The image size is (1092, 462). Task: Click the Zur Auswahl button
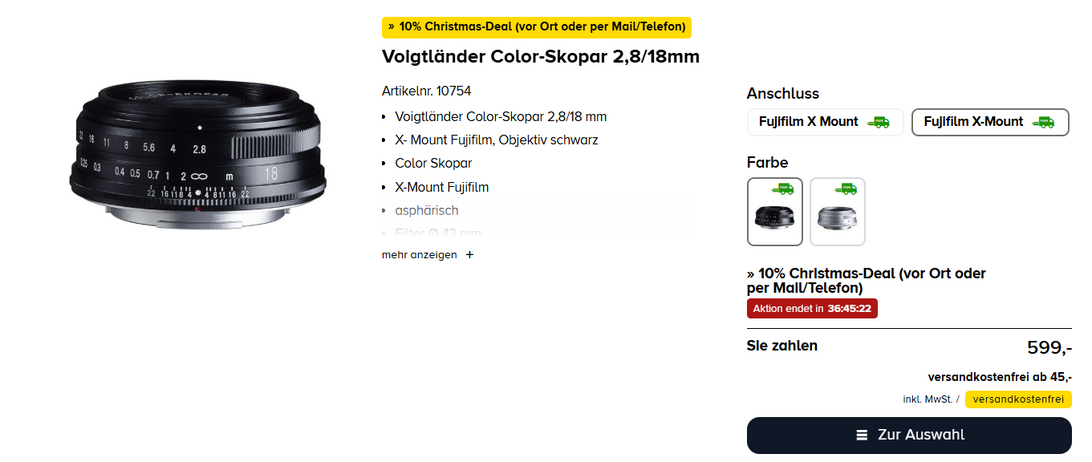(x=909, y=435)
